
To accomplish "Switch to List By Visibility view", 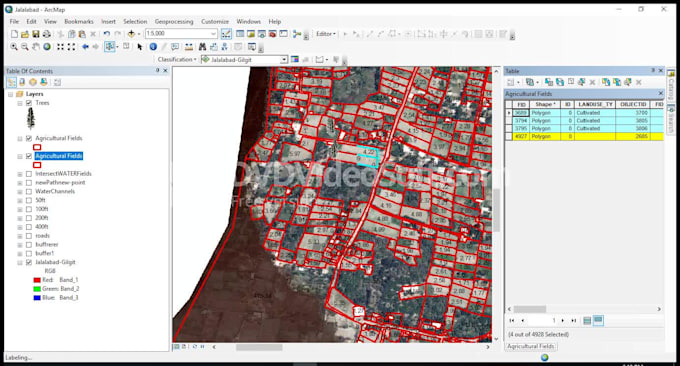I will (33, 82).
